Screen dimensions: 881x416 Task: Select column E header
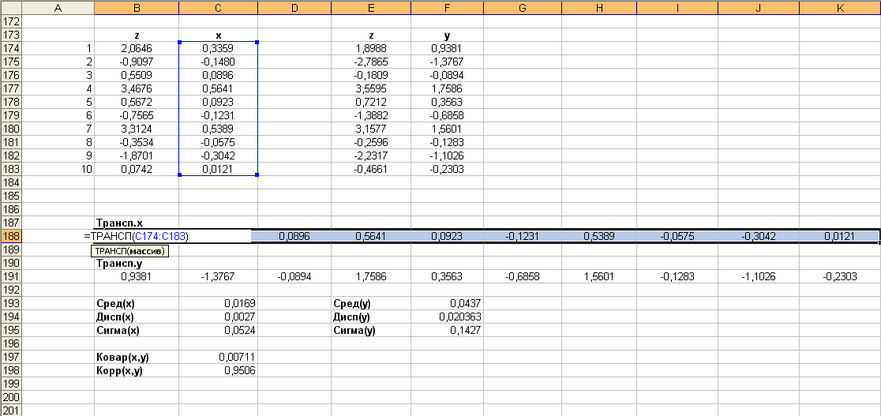coord(371,8)
